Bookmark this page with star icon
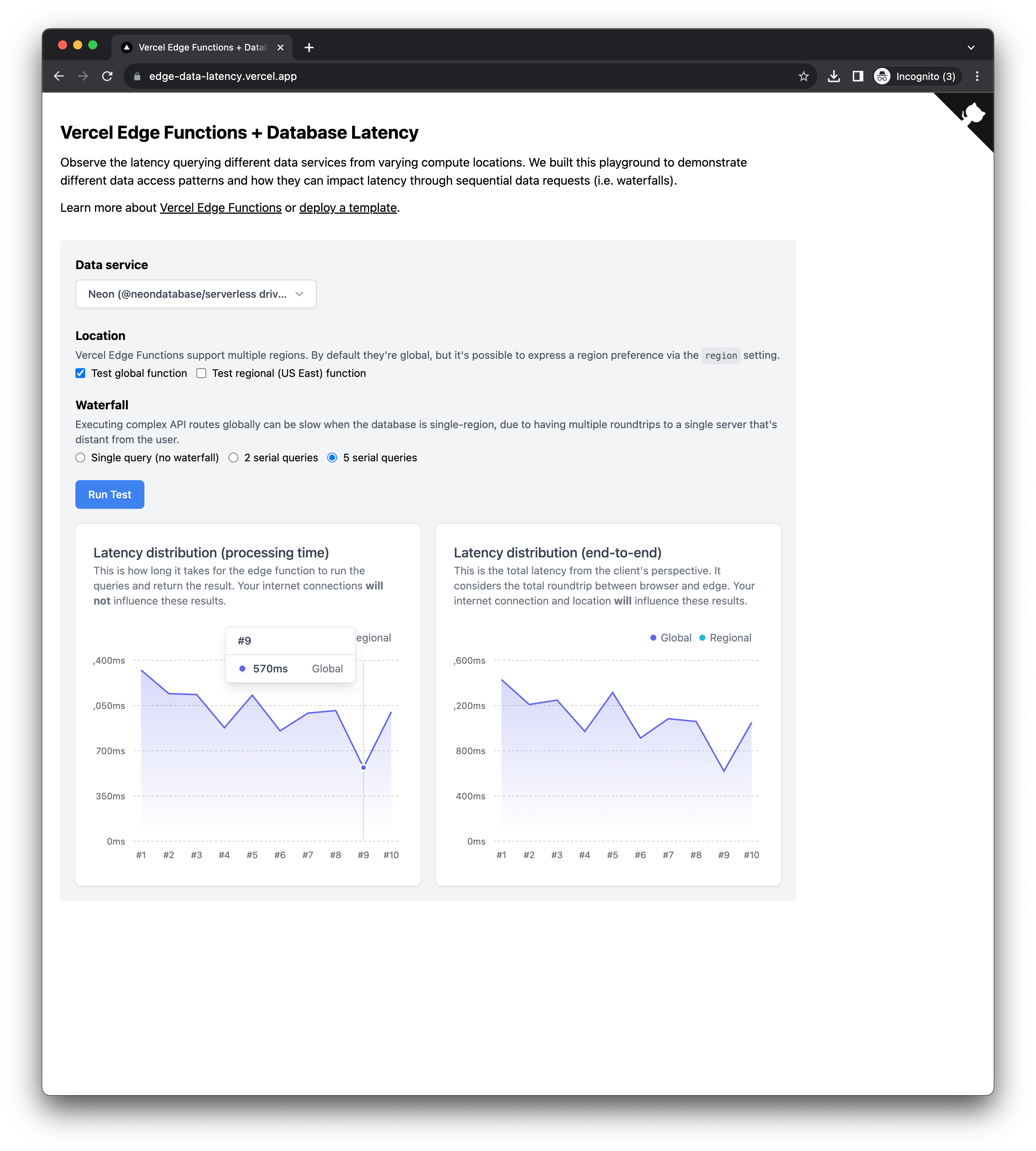The height and width of the screenshot is (1151, 1036). tap(803, 76)
